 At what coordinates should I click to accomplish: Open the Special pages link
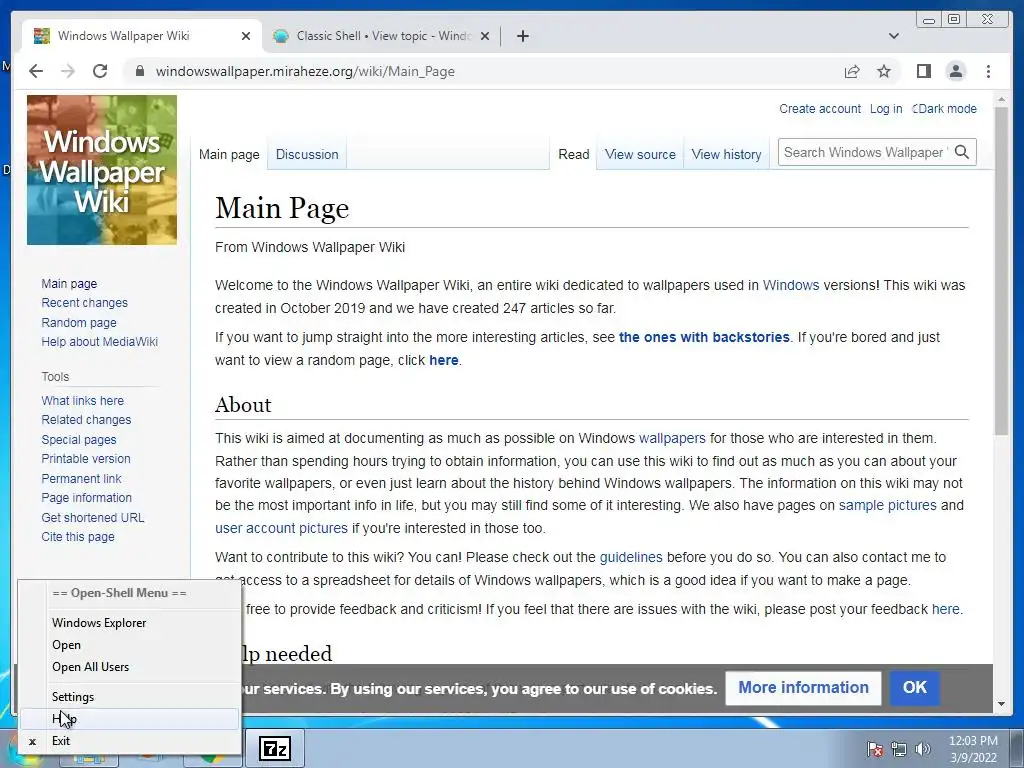[79, 440]
